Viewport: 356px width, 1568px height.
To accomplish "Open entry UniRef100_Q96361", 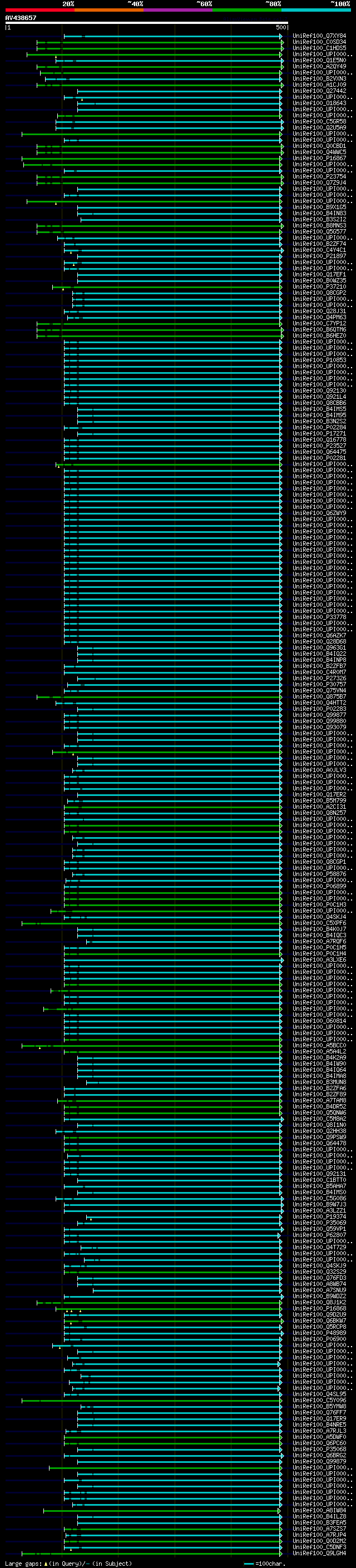I will tap(319, 647).
